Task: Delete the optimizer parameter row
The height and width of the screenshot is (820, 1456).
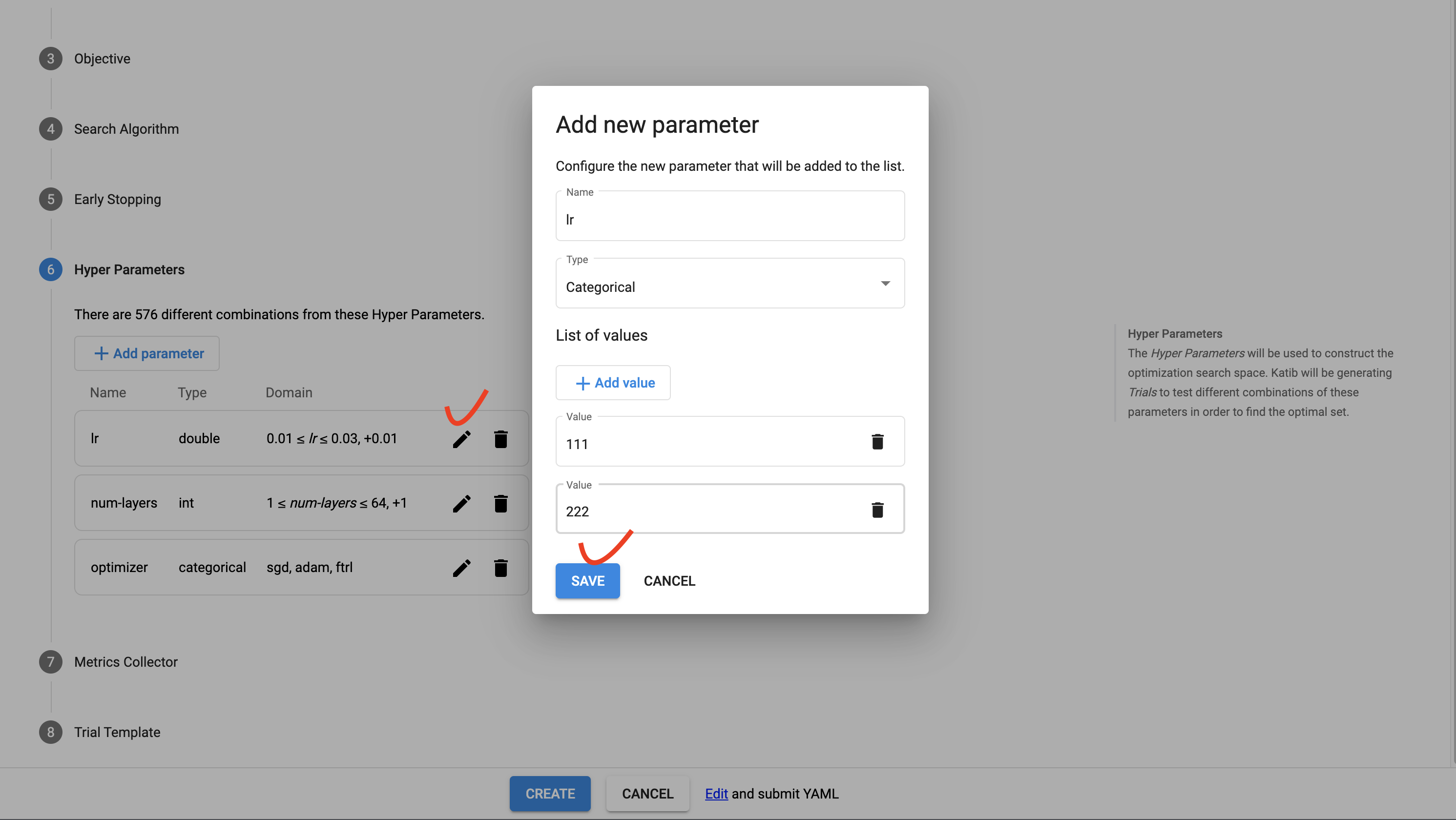Action: (500, 568)
